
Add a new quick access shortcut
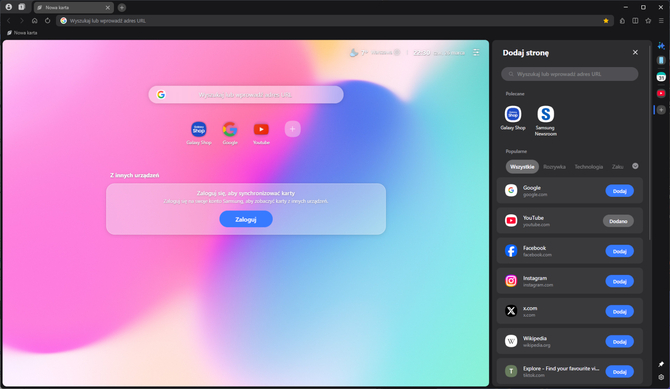pyautogui.click(x=293, y=129)
